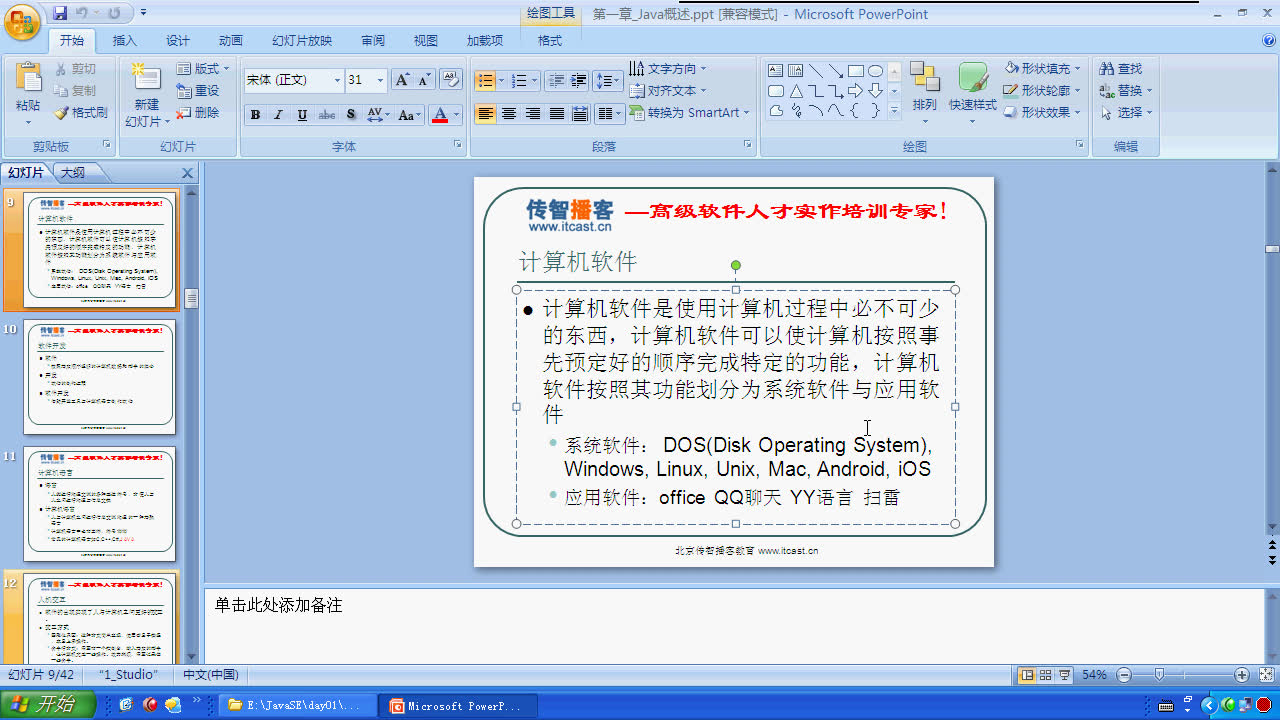This screenshot has width=1280, height=720.
Task: Align text left
Action: tap(485, 114)
